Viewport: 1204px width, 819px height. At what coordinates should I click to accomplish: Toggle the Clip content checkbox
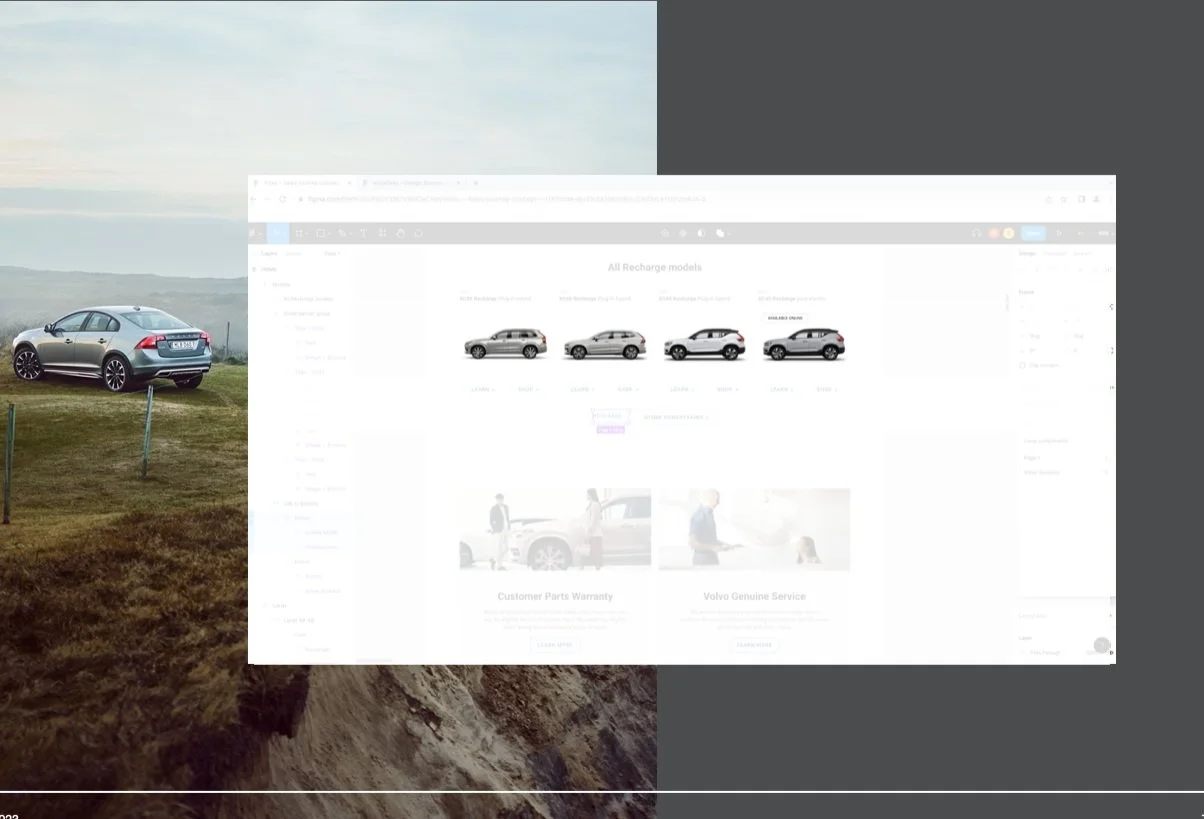click(x=1022, y=365)
